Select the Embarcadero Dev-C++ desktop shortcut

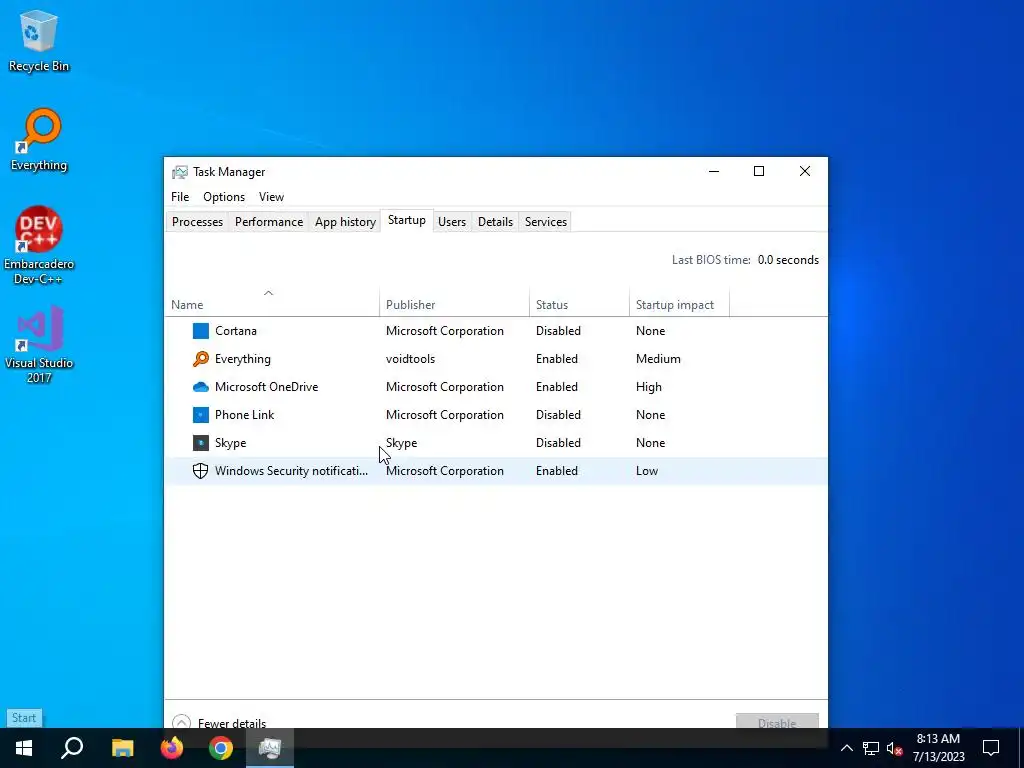(x=39, y=246)
